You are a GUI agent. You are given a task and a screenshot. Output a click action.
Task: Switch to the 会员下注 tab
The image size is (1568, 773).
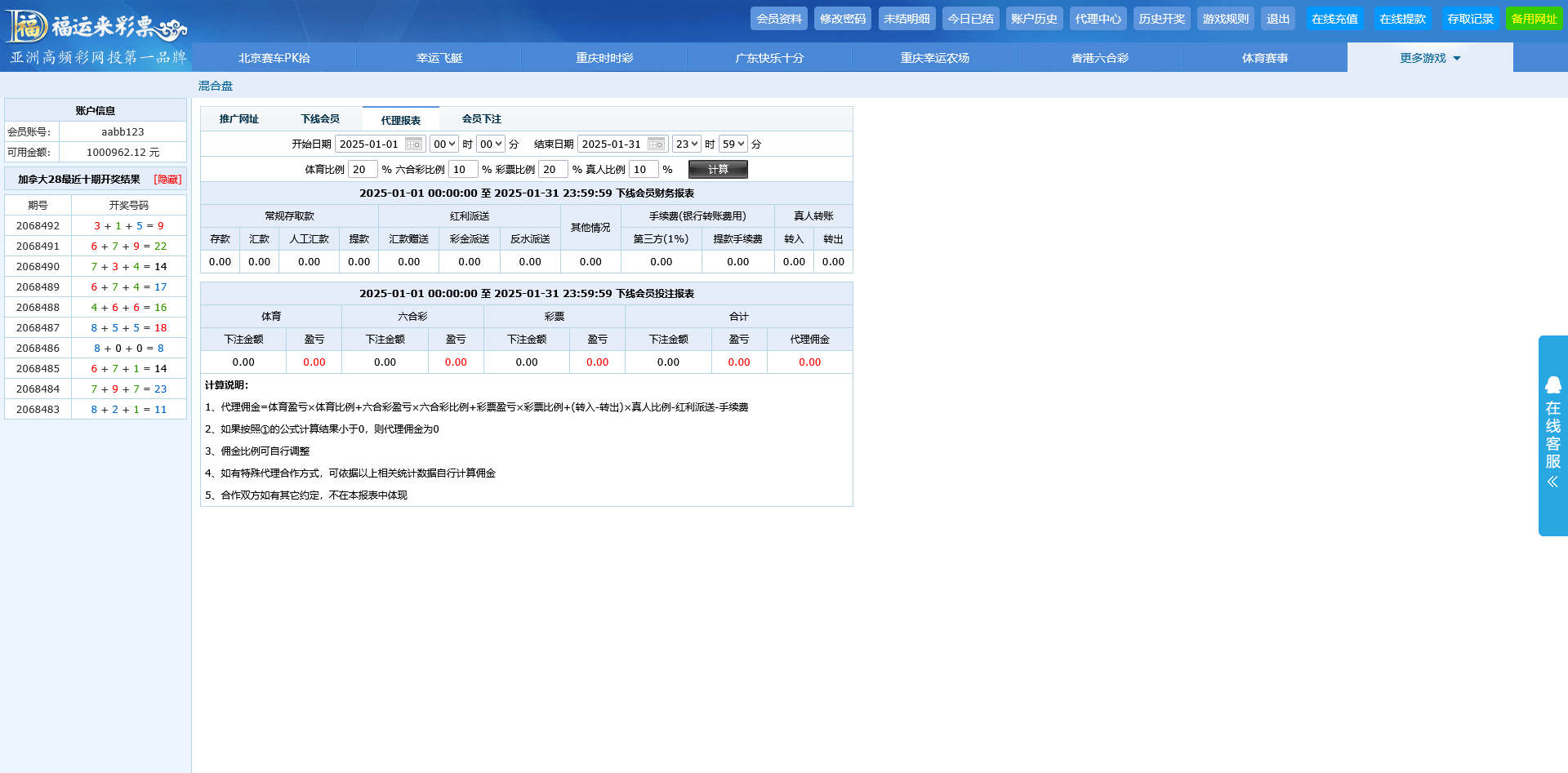(482, 119)
